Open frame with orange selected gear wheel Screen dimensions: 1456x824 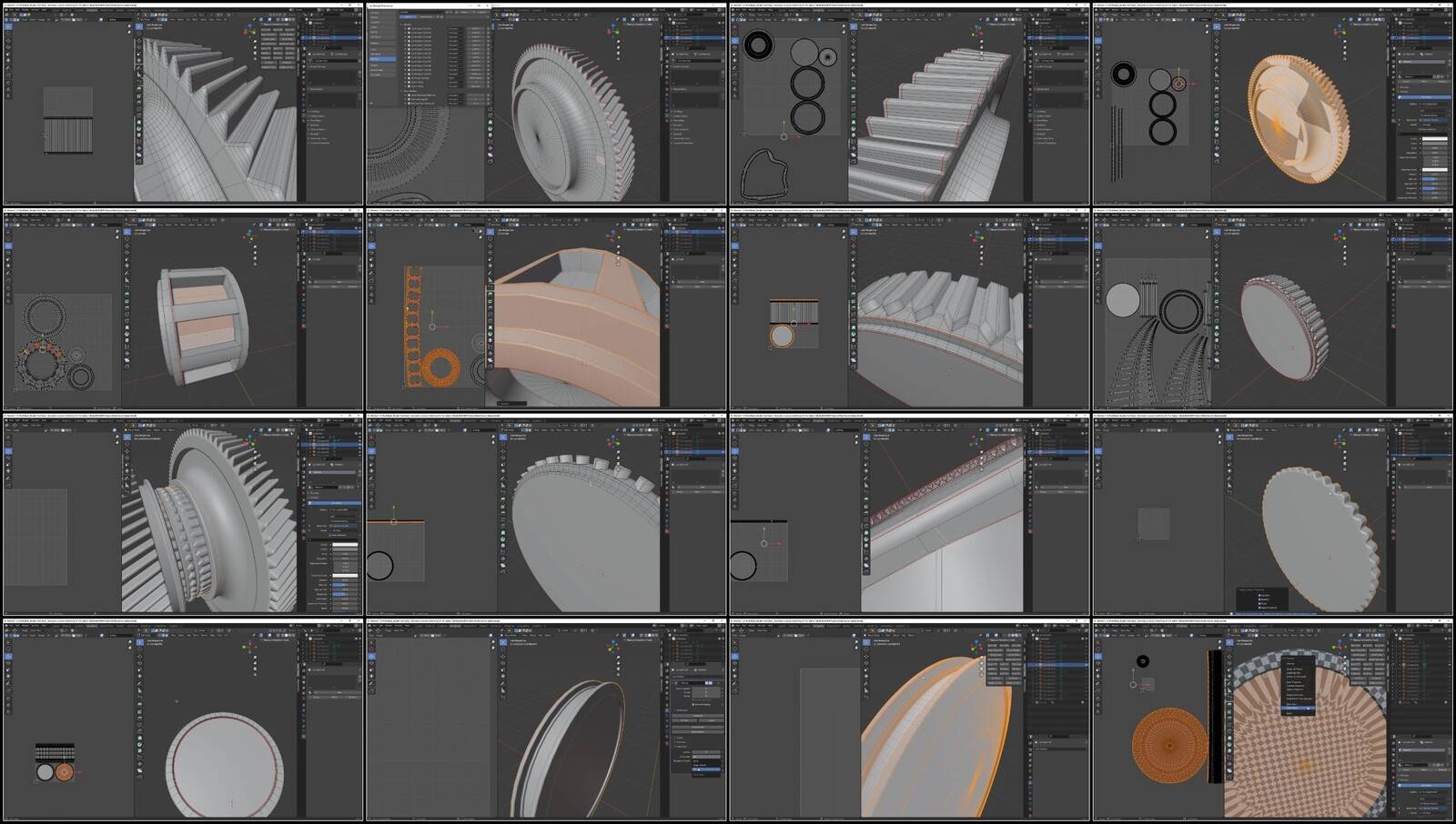coord(1272,104)
